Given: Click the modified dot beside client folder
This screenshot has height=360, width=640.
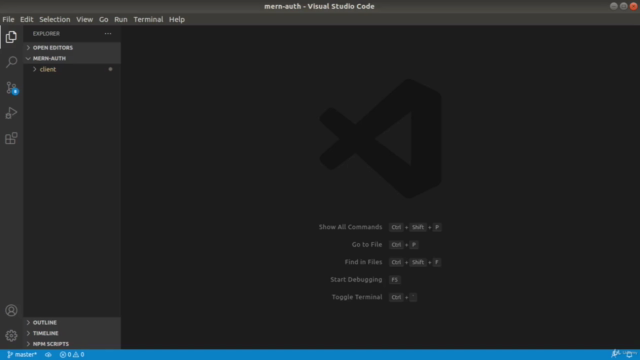Looking at the screenshot, I should (x=110, y=69).
